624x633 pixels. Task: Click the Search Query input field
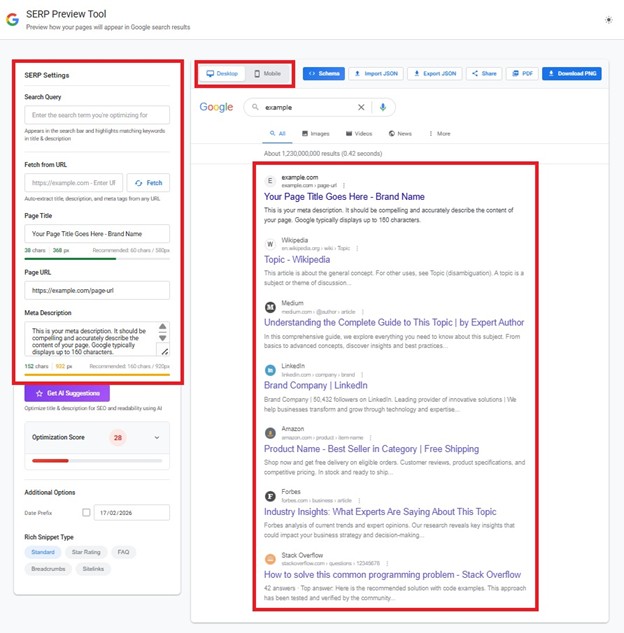tap(97, 115)
